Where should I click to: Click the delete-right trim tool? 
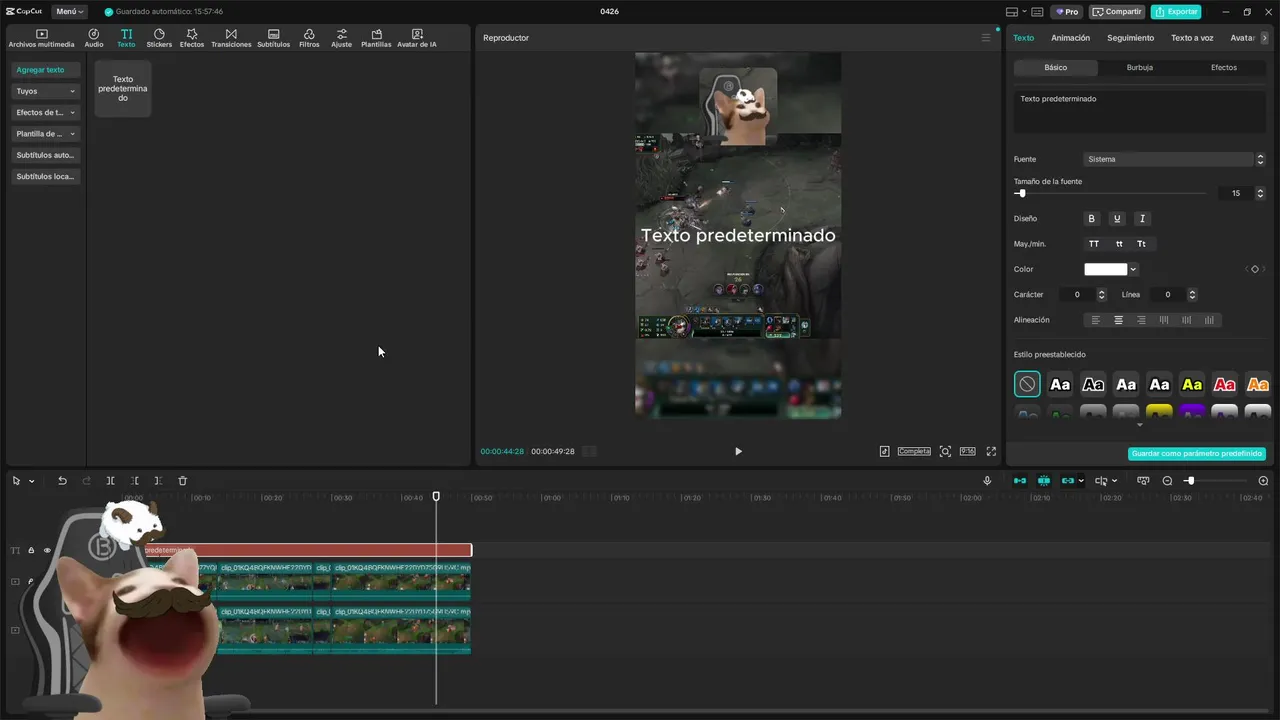tap(158, 481)
